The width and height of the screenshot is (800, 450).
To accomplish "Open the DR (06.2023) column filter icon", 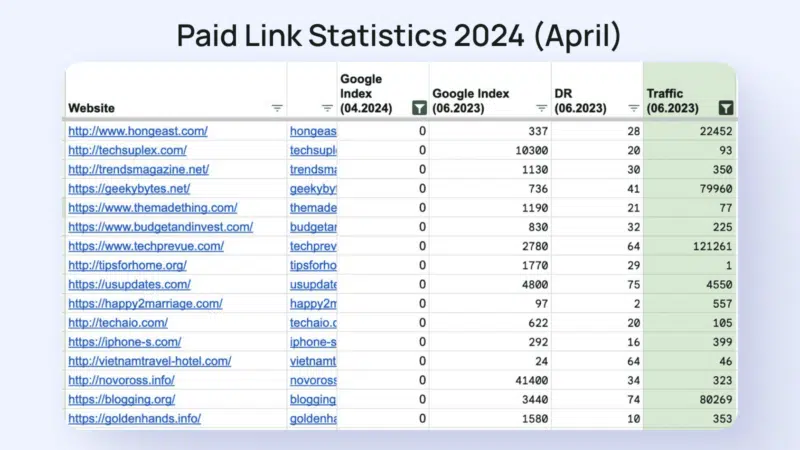I will click(x=634, y=108).
